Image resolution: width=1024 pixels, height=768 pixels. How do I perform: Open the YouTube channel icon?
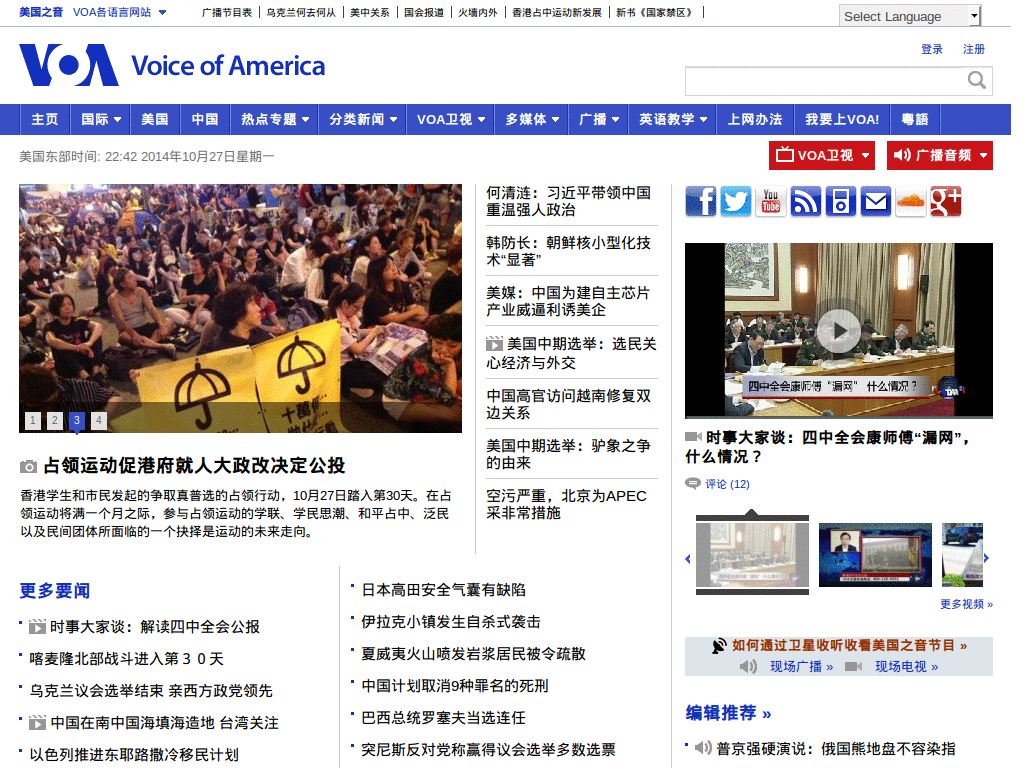(x=771, y=201)
